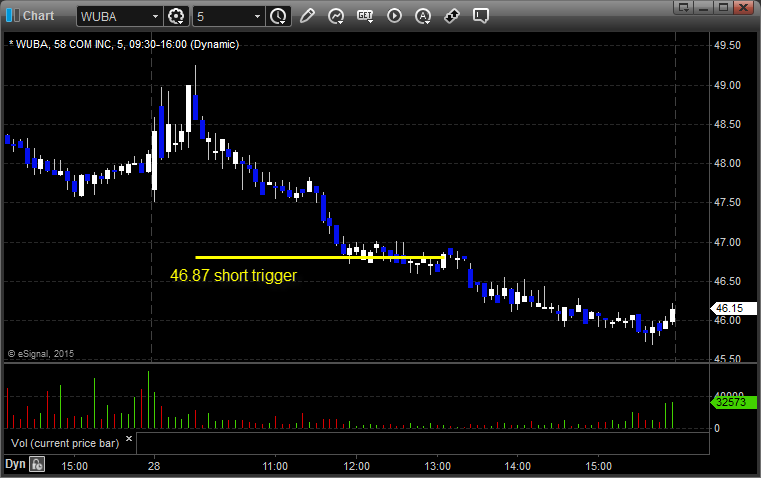Expand the interval 5 dropdown

[x=258, y=16]
